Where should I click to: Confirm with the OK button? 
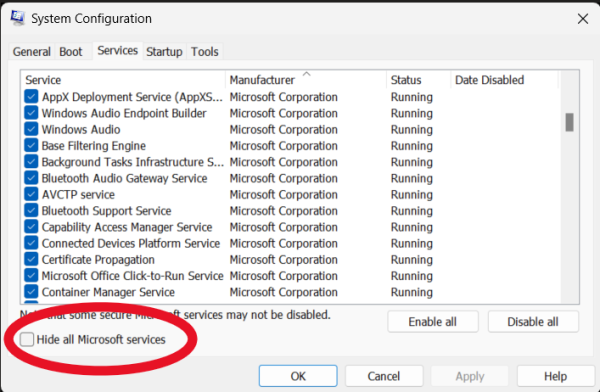[298, 376]
